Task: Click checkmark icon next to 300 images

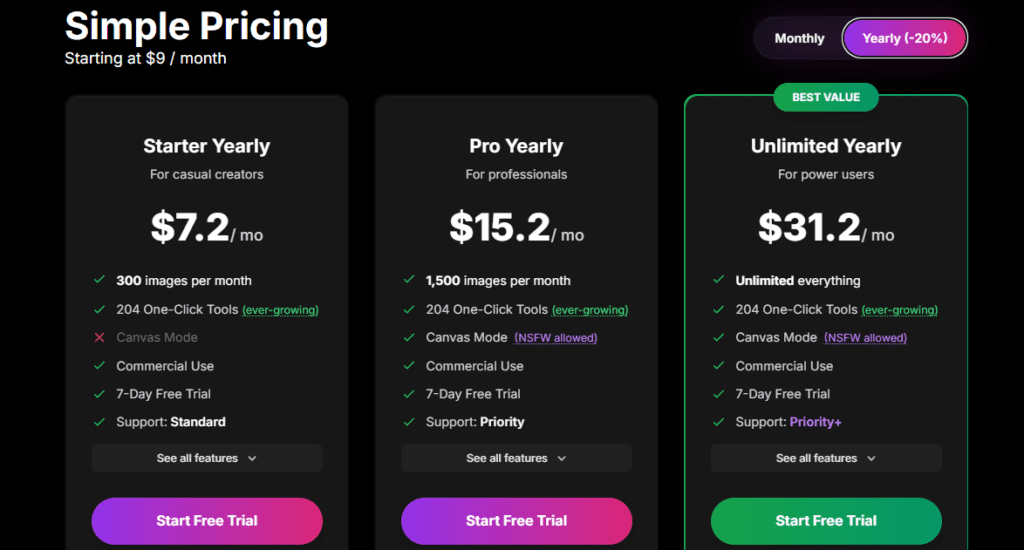Action: (x=99, y=281)
